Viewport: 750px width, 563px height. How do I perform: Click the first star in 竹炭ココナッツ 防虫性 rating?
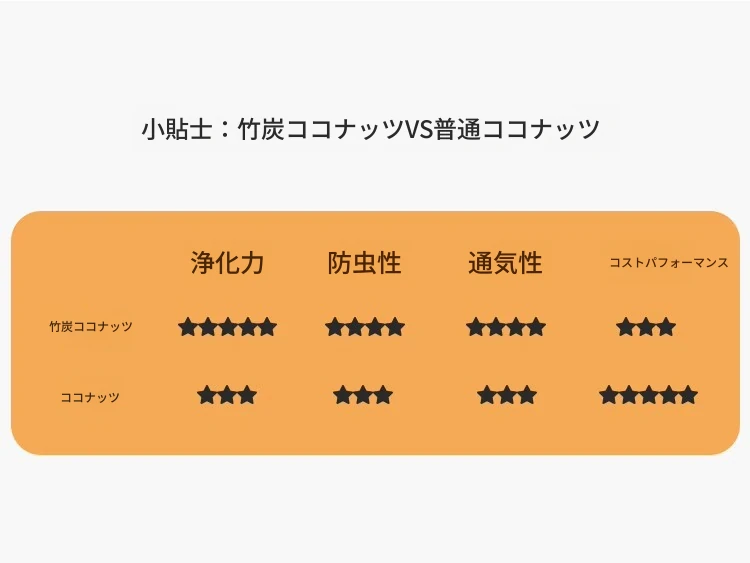click(x=334, y=327)
